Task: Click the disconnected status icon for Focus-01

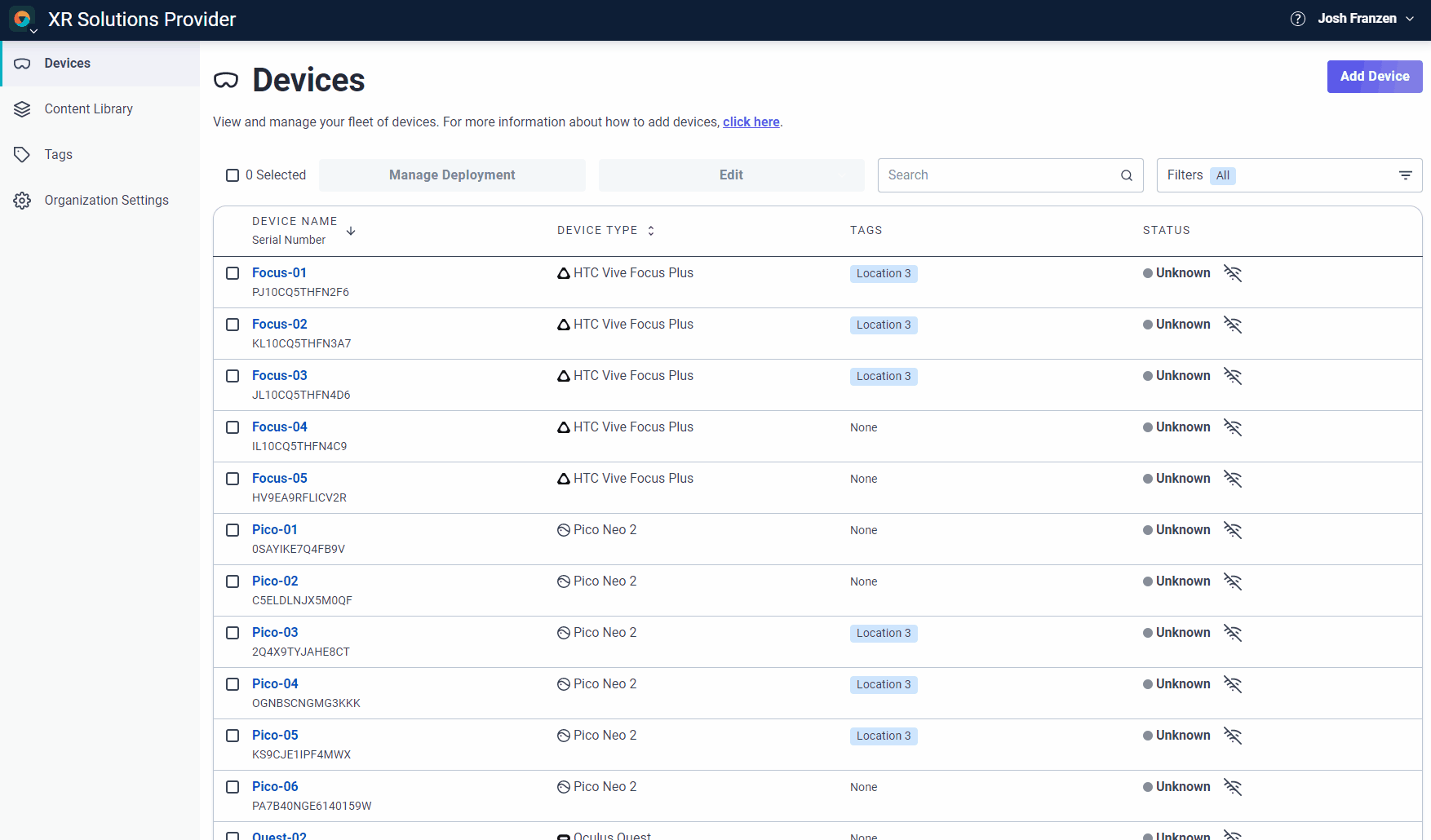Action: (x=1232, y=273)
